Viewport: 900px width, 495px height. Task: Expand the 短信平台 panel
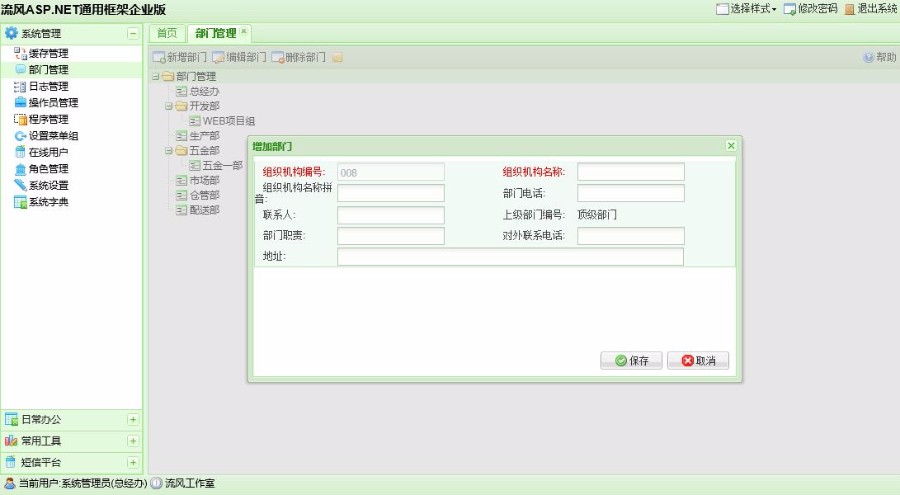tap(133, 462)
